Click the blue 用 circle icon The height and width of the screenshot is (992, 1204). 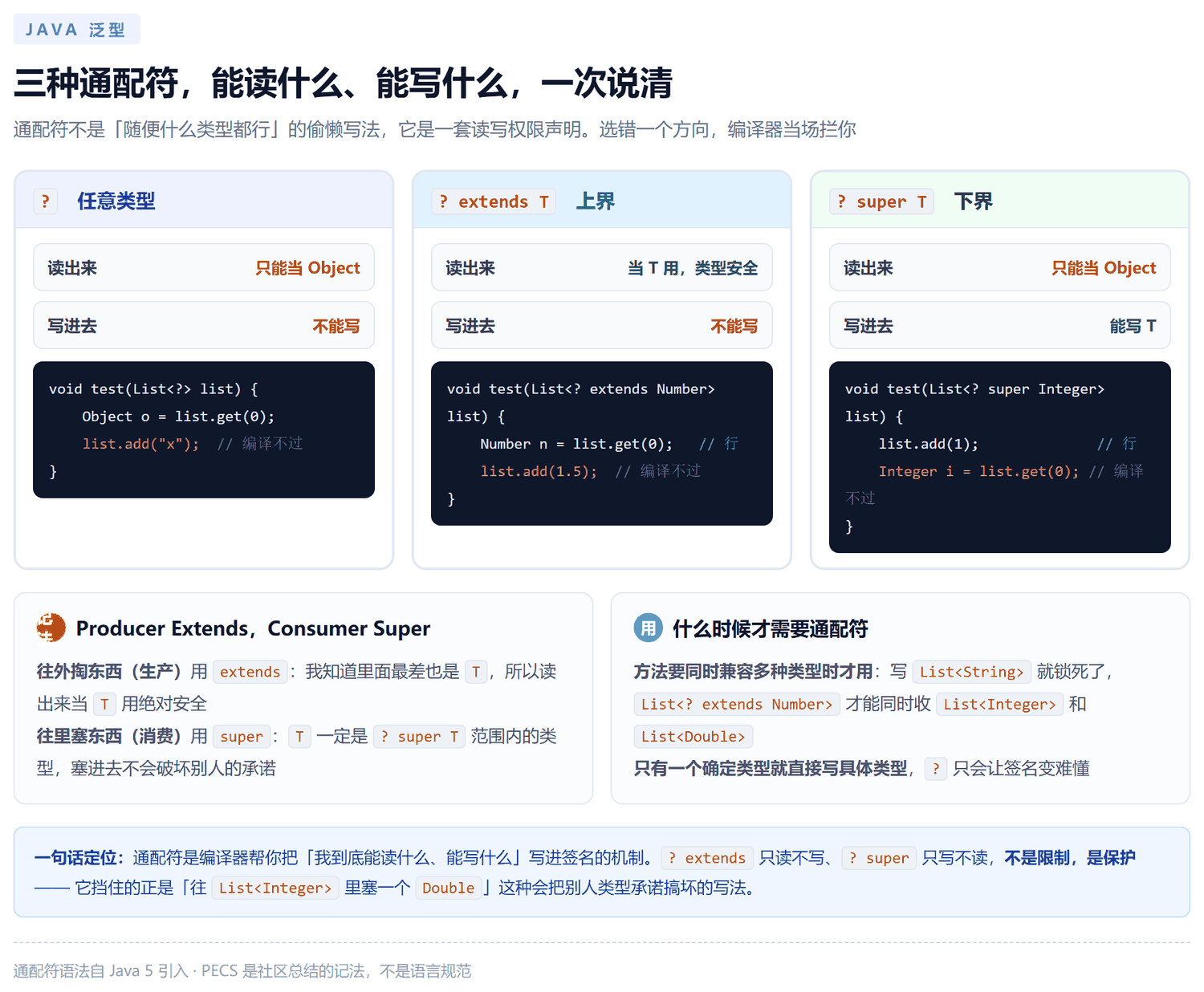tap(649, 628)
